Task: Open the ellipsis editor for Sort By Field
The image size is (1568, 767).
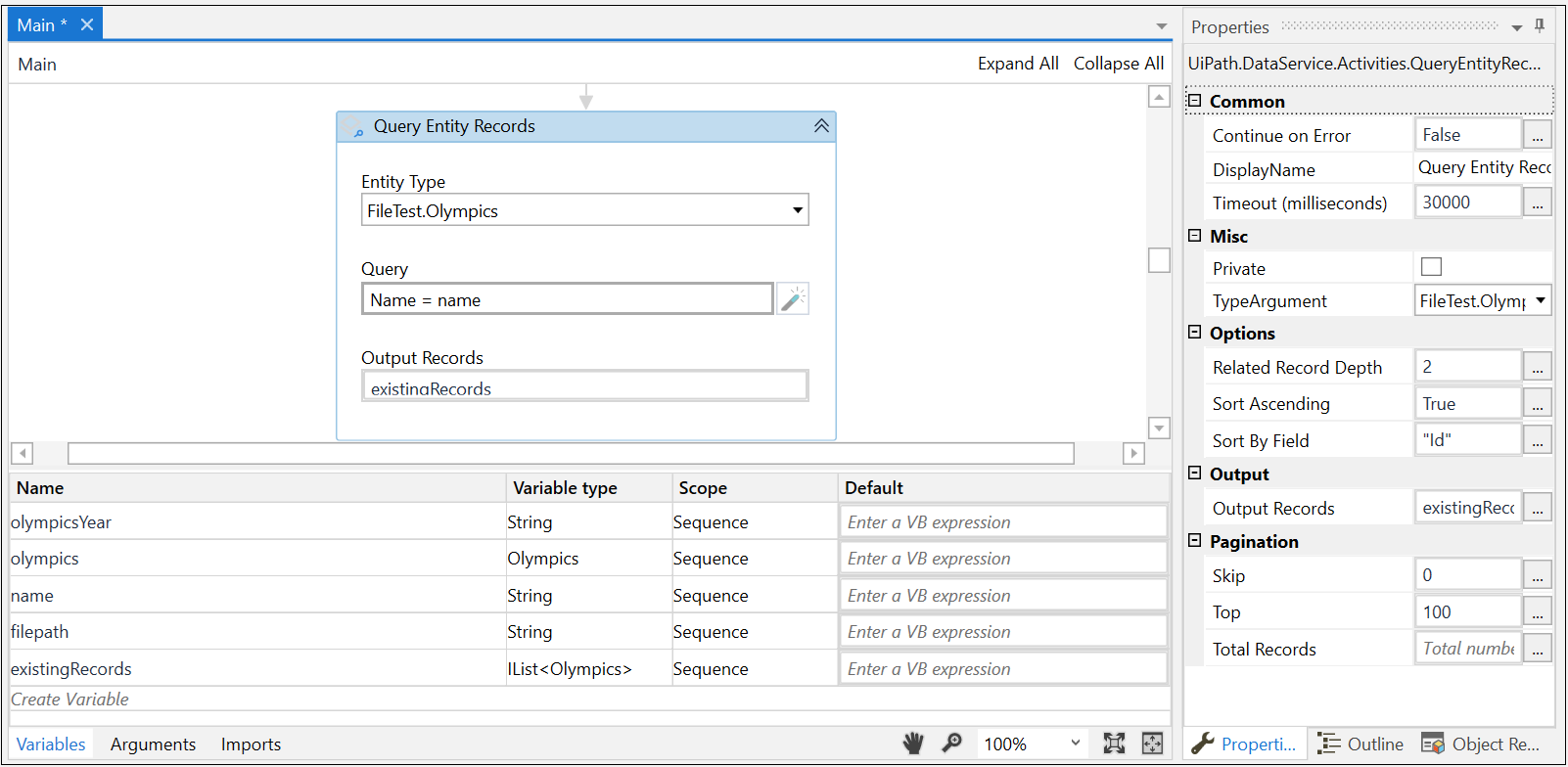Action: [x=1538, y=441]
